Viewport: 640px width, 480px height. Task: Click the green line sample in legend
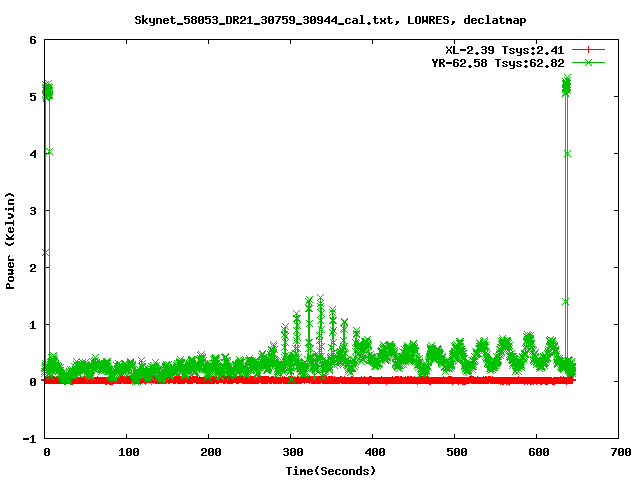[x=588, y=62]
